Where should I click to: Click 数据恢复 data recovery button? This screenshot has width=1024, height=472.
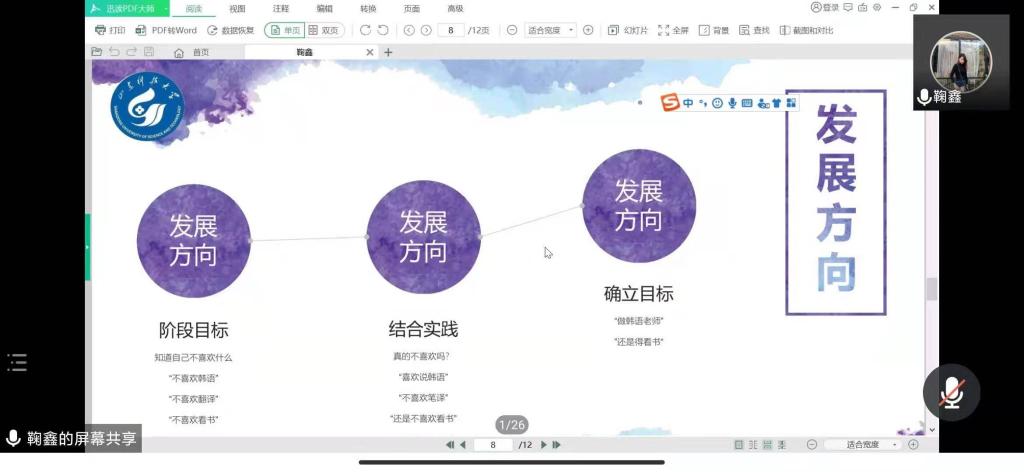pyautogui.click(x=230, y=30)
